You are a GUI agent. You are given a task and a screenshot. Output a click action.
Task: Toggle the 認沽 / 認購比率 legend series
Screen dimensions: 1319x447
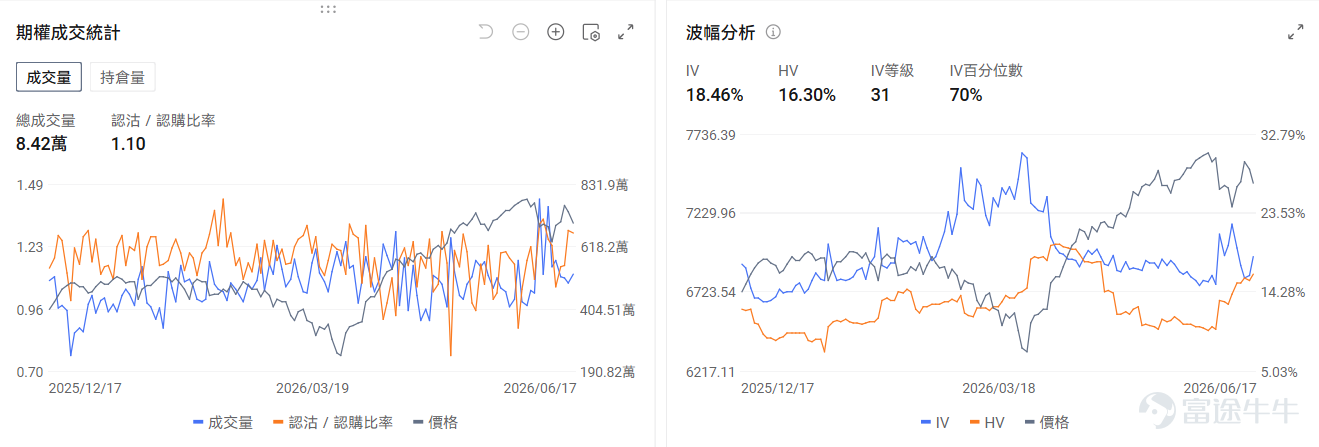pos(332,422)
